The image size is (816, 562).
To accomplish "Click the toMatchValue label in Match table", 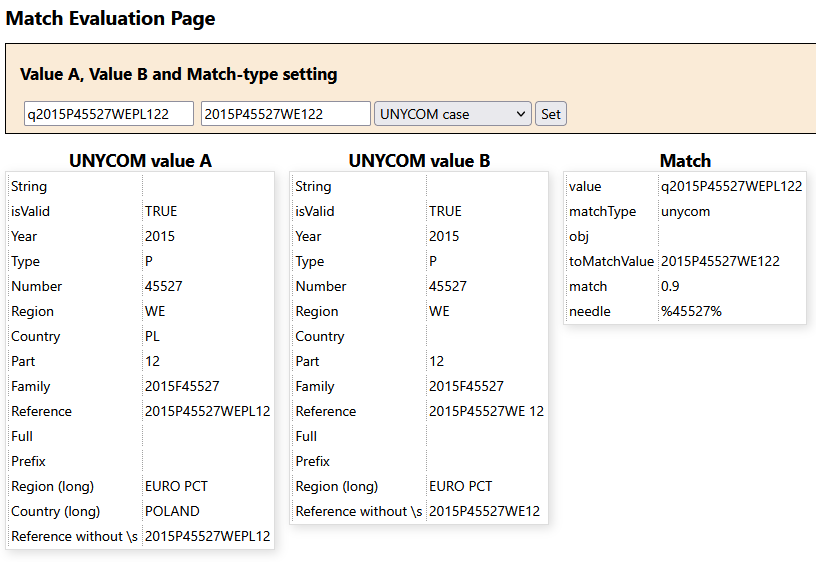I will click(611, 261).
